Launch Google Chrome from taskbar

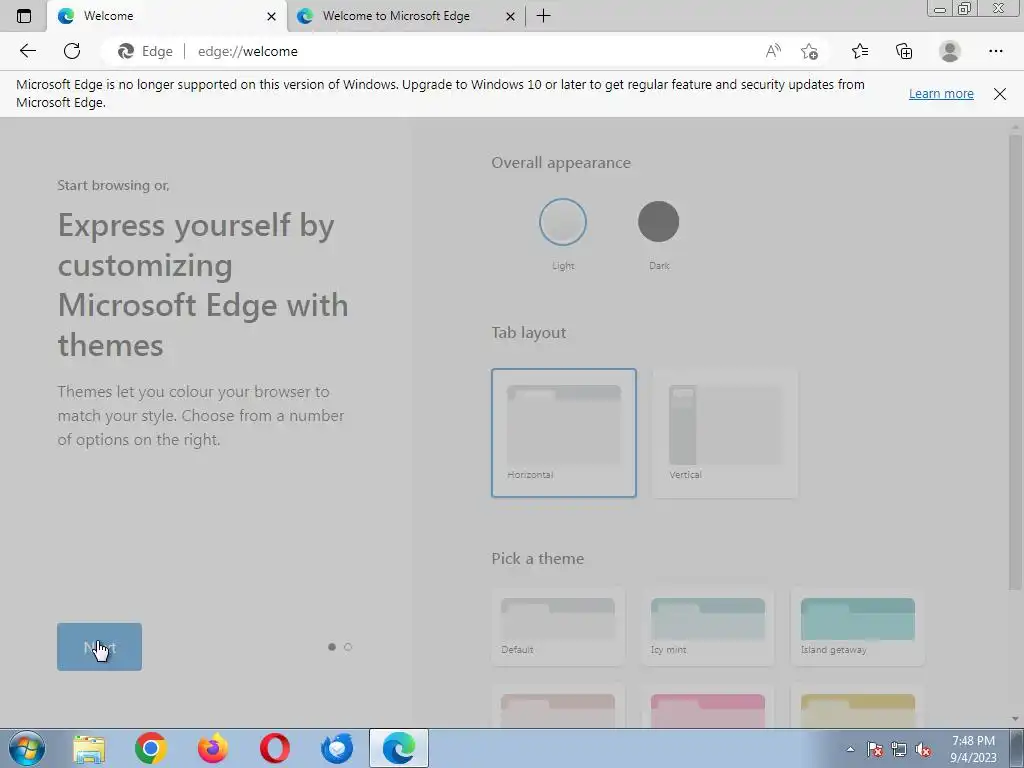pyautogui.click(x=151, y=748)
